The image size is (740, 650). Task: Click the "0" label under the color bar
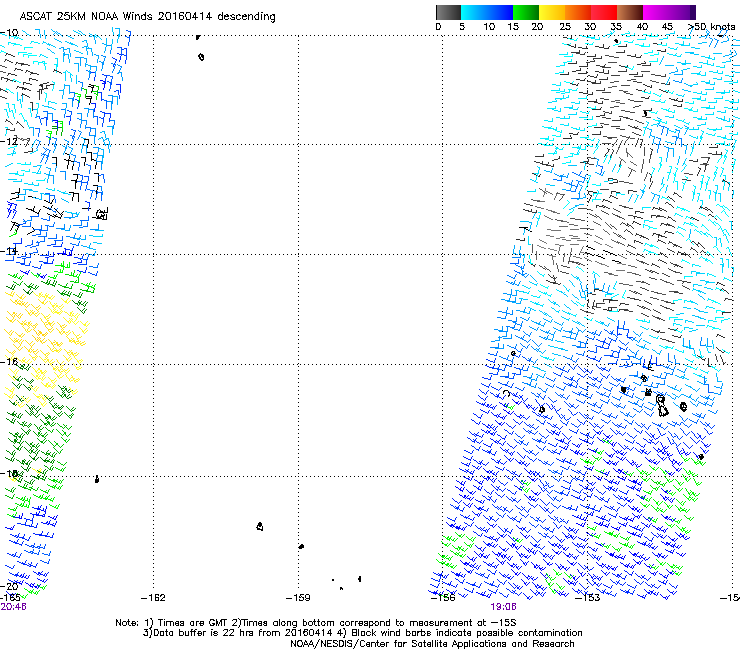pos(438,27)
